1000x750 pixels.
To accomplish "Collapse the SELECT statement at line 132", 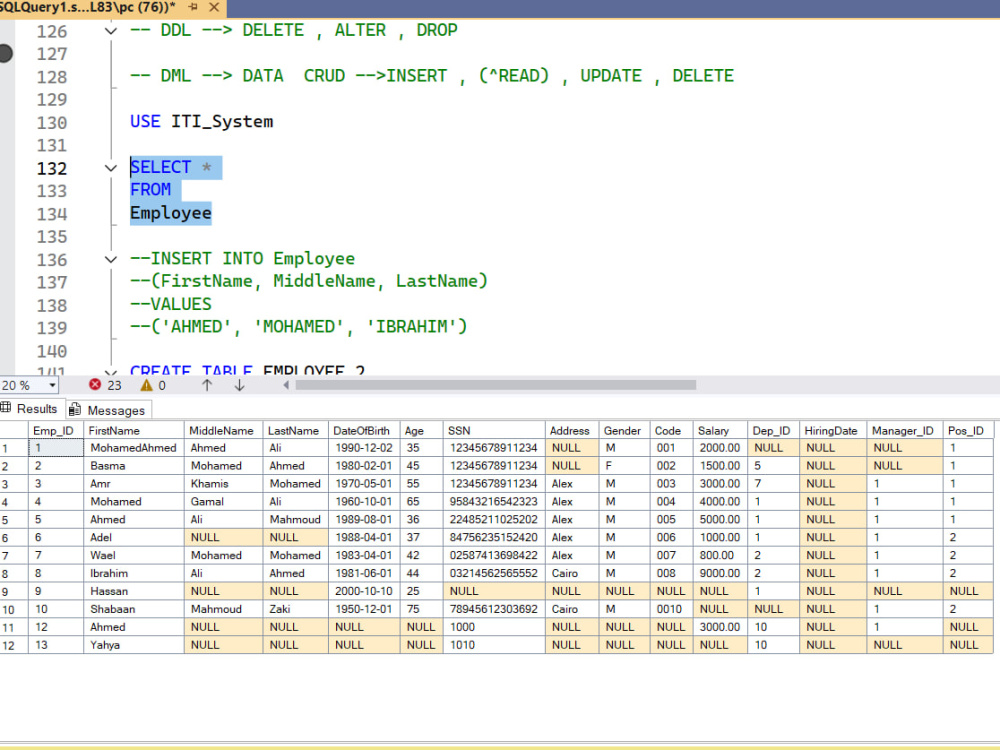I will point(111,168).
